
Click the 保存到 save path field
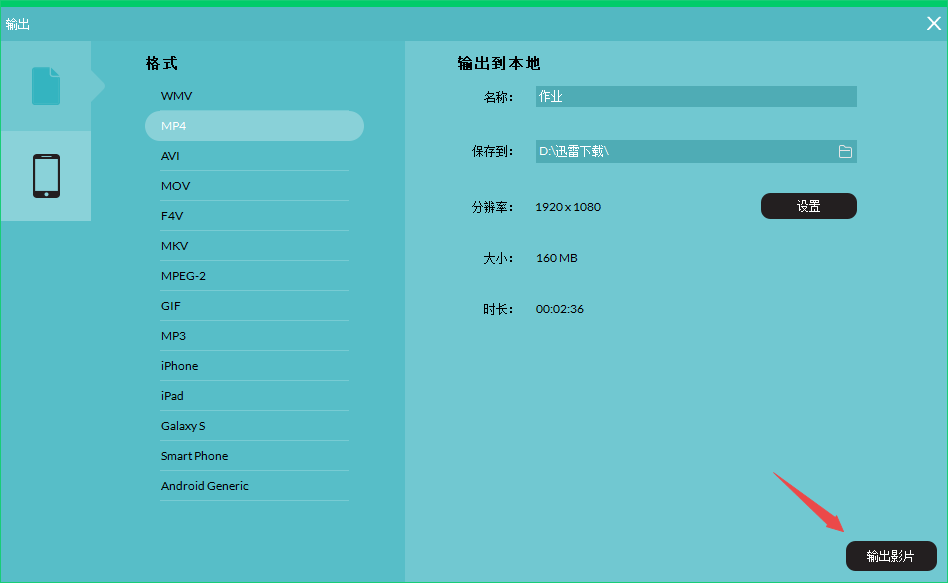coord(690,151)
